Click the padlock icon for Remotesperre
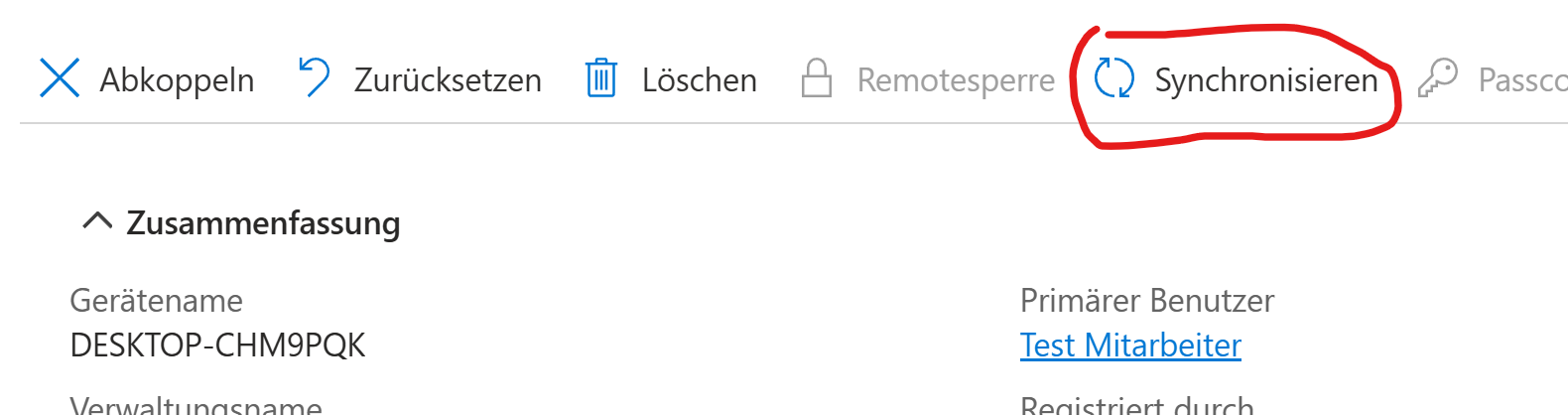The width and height of the screenshot is (1568, 415). click(x=816, y=78)
